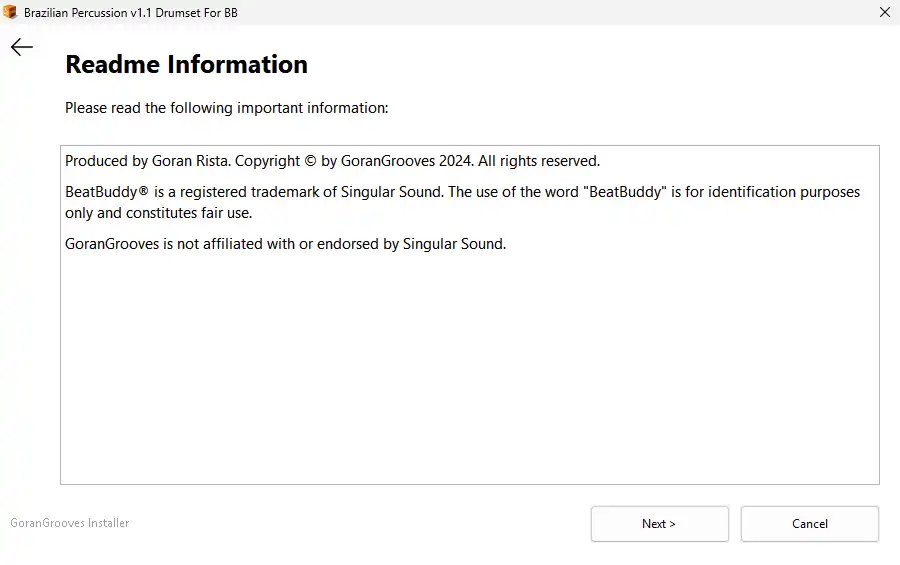The image size is (900, 565).
Task: Click the registered ® symbol after BeatBuddy
Action: coord(143,191)
